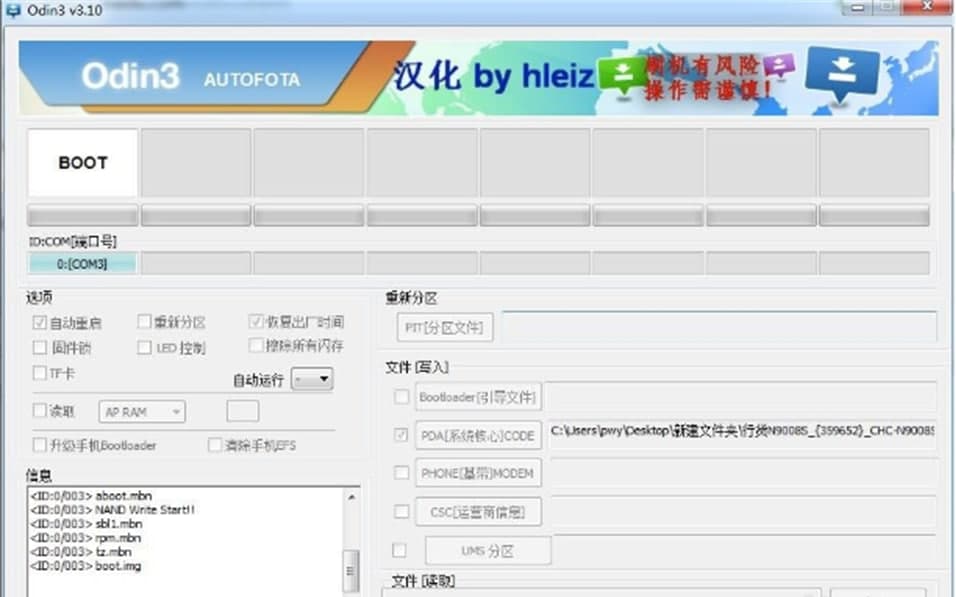Click the CSC[运营商信息] button
Screen dimensions: 956x597
(x=478, y=512)
